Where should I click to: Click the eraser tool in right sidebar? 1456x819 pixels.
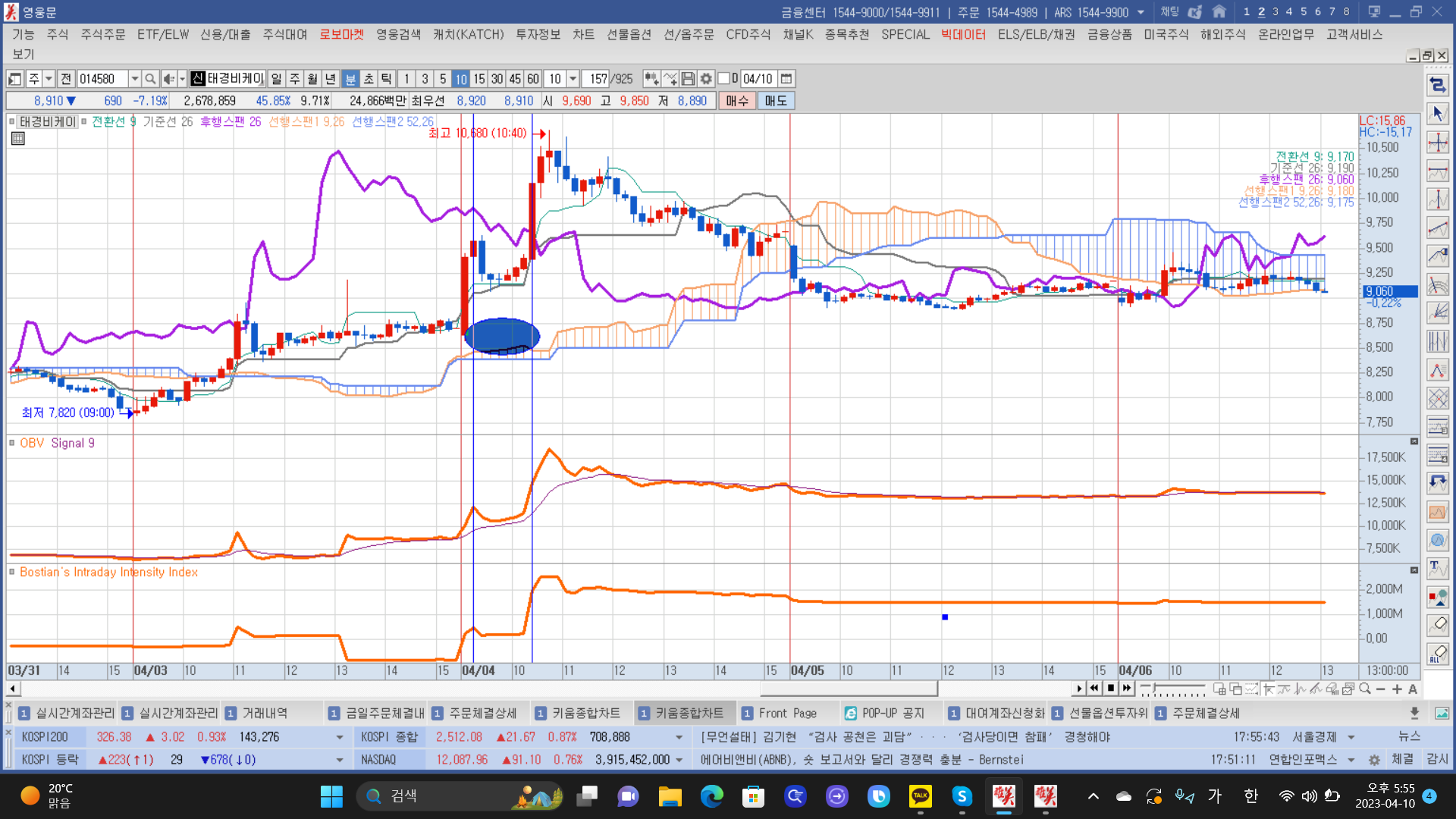(1437, 625)
